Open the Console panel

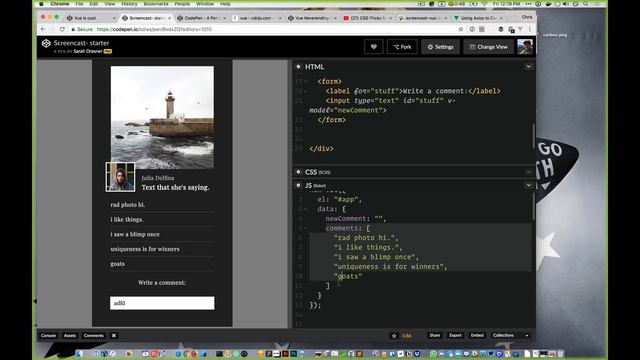click(48, 336)
